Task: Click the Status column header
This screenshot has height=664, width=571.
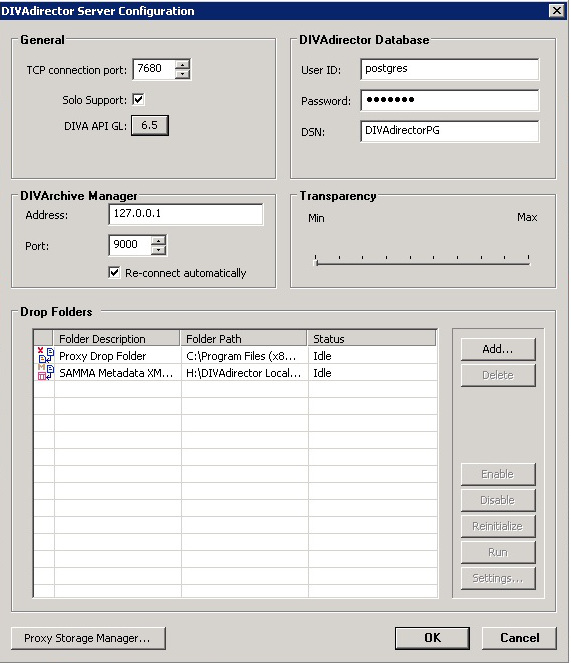Action: click(x=371, y=338)
